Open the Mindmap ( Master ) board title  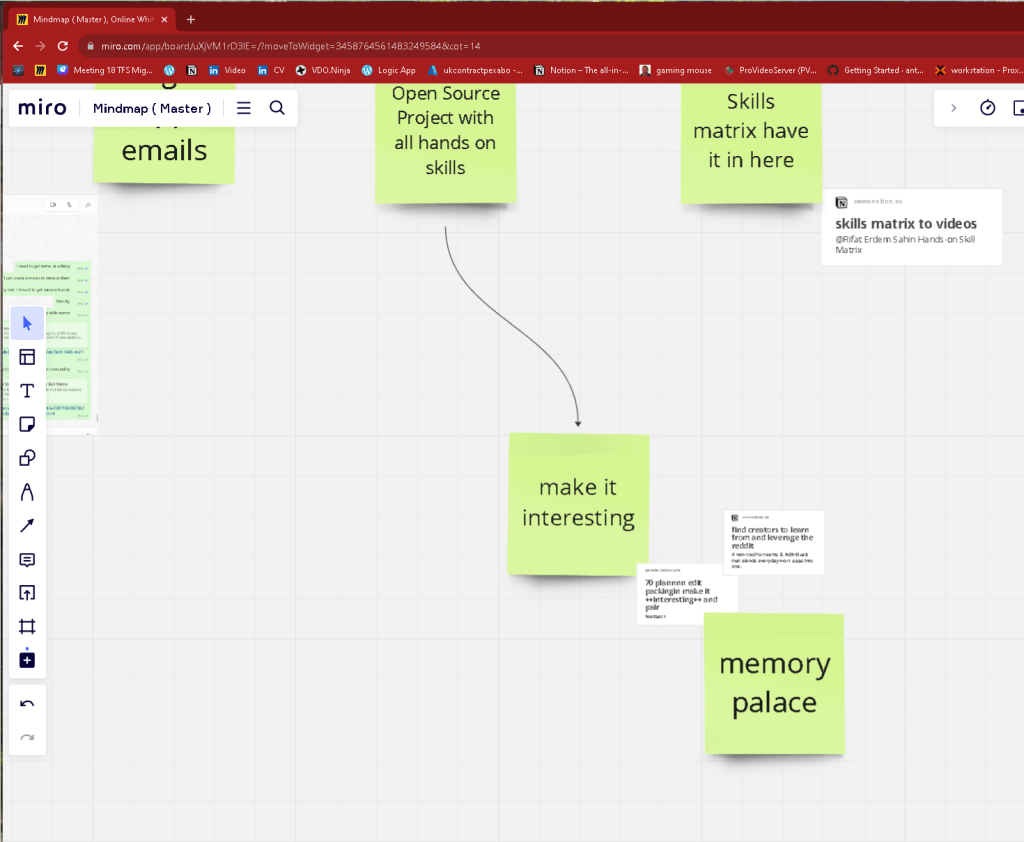coord(152,108)
